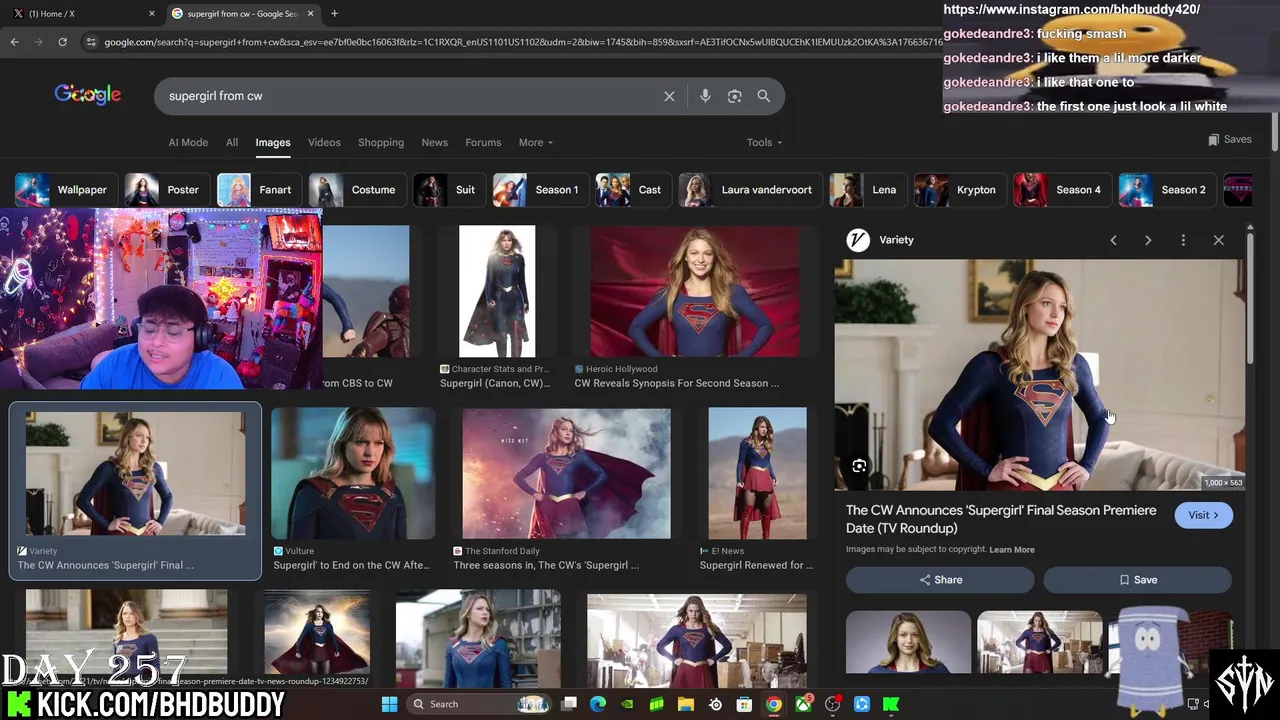Open the three-dot menu in preview panel

click(x=1183, y=240)
